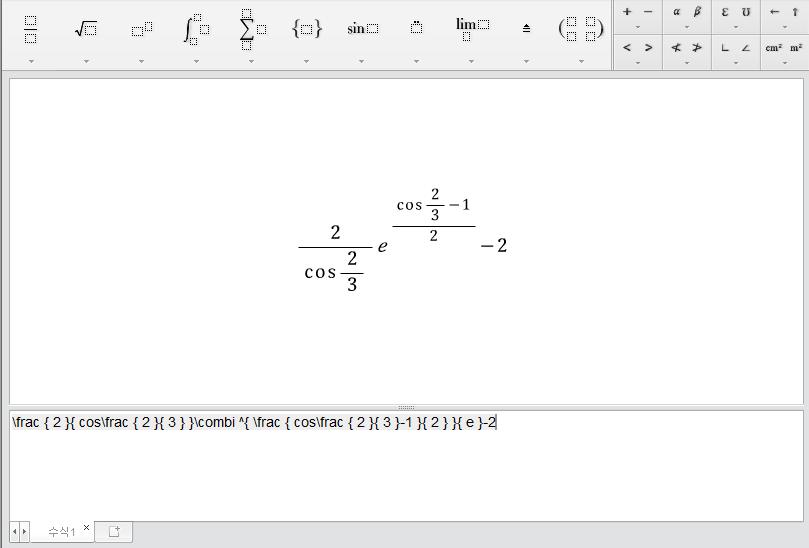Add a new equation tab
The height and width of the screenshot is (548, 809).
pos(113,532)
